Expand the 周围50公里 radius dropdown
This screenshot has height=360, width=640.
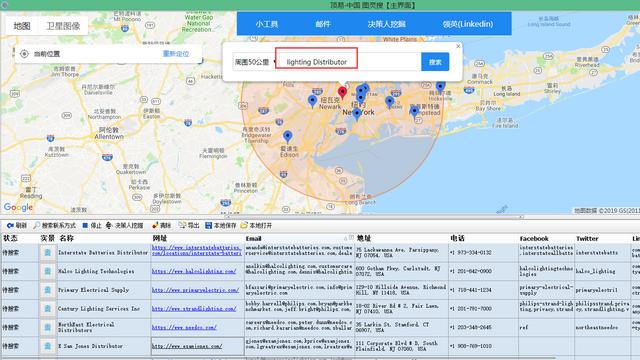pyautogui.click(x=254, y=62)
